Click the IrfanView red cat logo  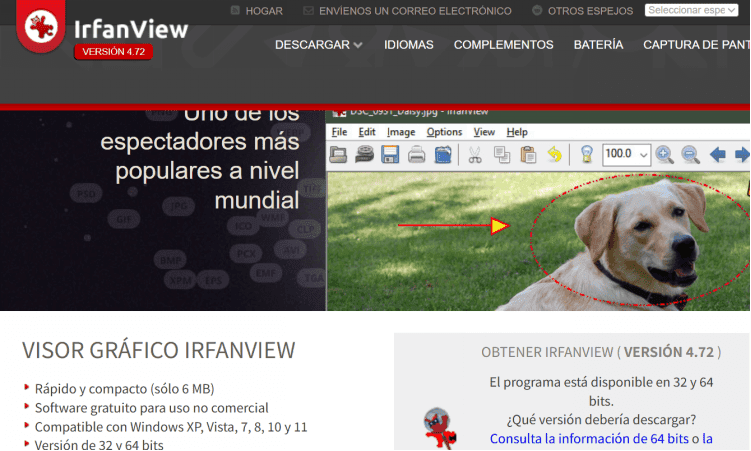coord(41,26)
